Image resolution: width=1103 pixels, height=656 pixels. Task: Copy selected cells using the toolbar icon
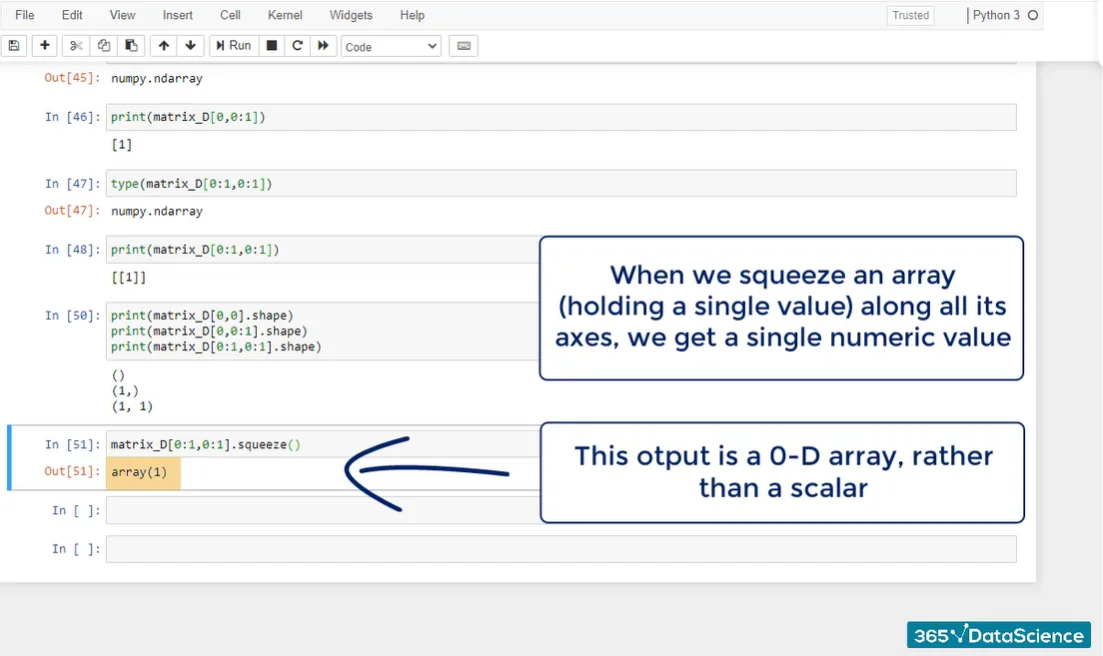tap(103, 46)
